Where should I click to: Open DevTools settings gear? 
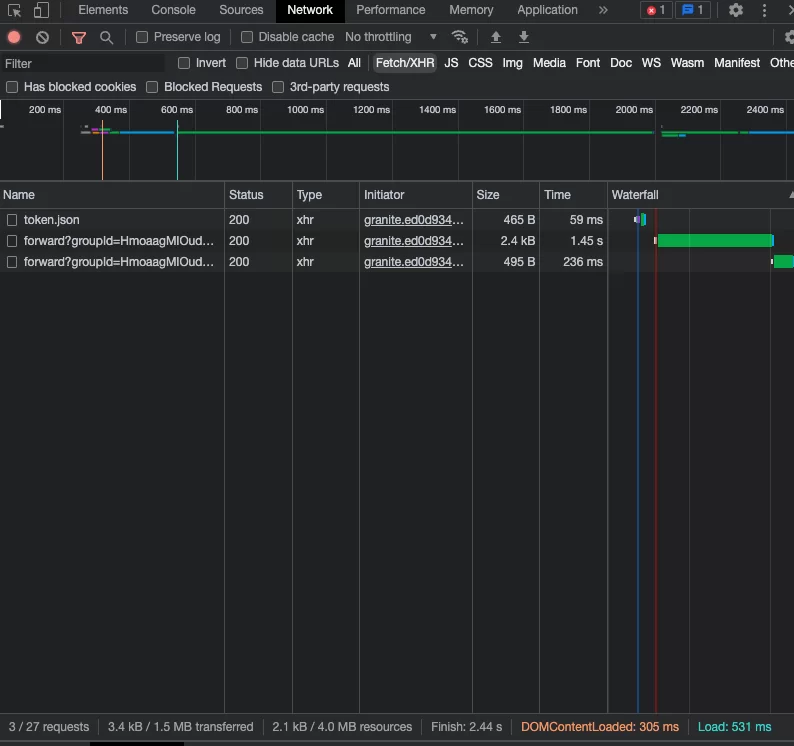(736, 11)
